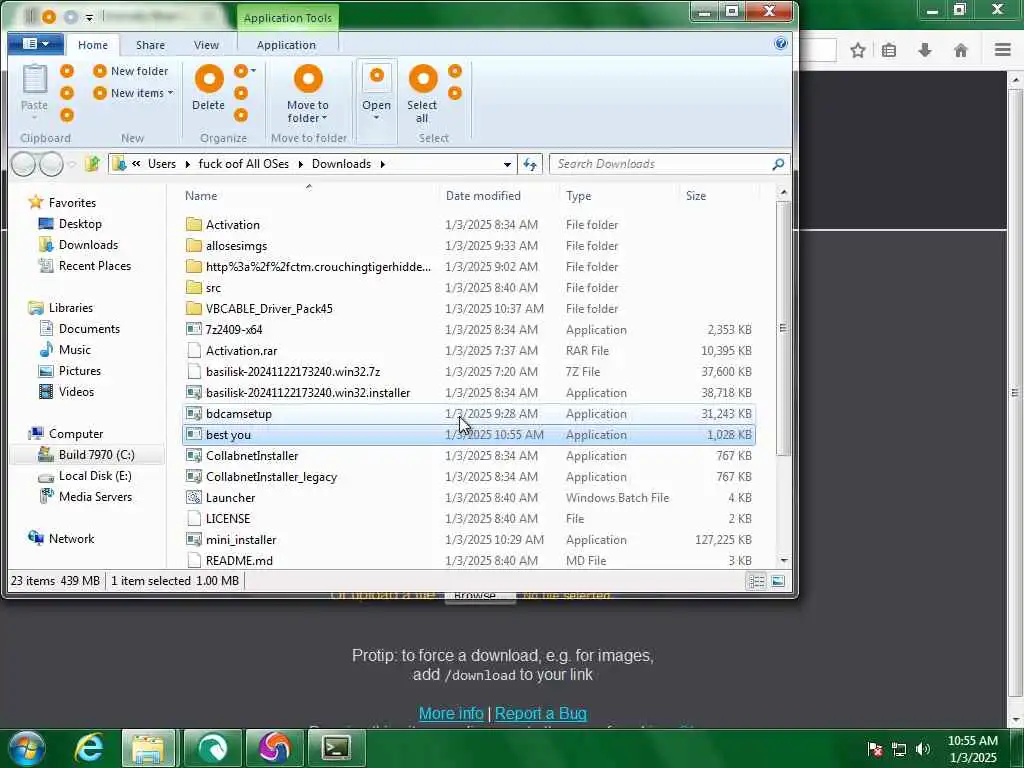Show hidden path levels via the double chevron
The width and height of the screenshot is (1024, 768).
[136, 164]
